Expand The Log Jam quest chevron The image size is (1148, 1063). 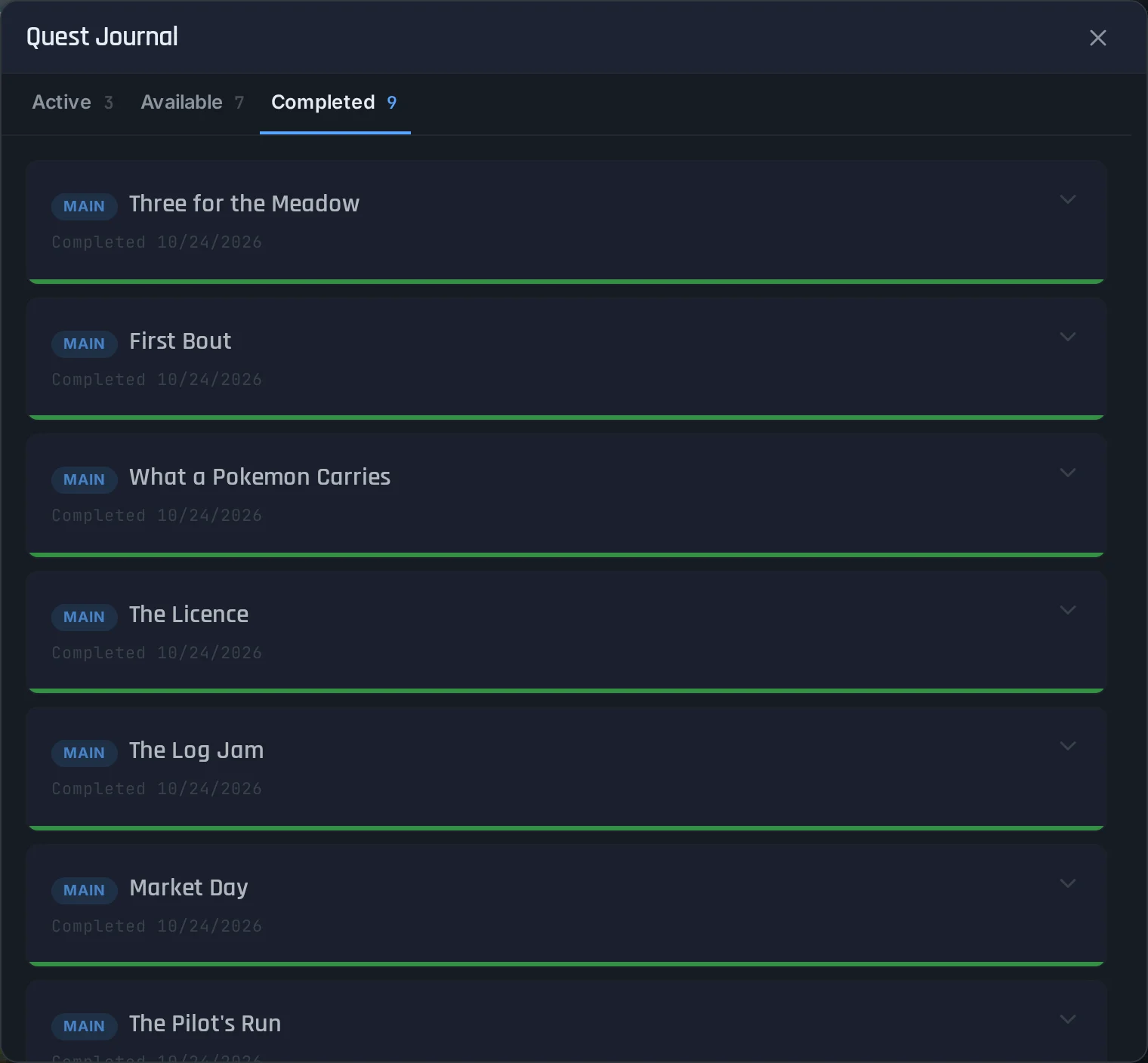tap(1067, 747)
